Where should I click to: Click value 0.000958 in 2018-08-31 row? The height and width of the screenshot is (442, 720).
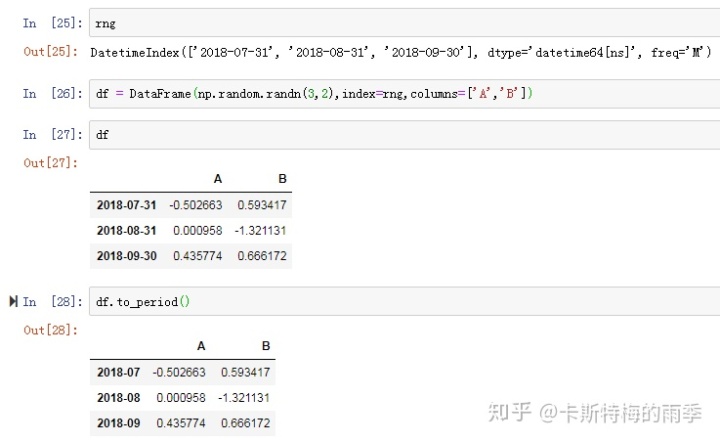pyautogui.click(x=197, y=230)
